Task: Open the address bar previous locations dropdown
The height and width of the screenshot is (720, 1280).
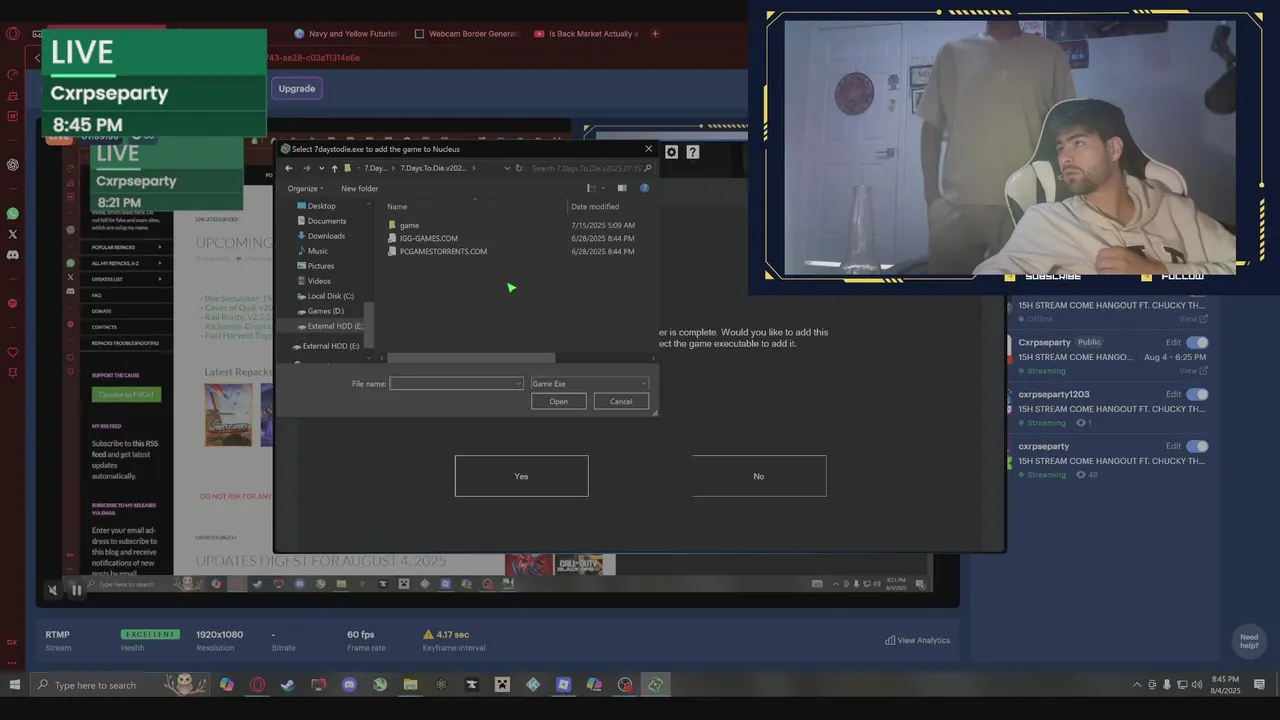Action: [x=507, y=168]
